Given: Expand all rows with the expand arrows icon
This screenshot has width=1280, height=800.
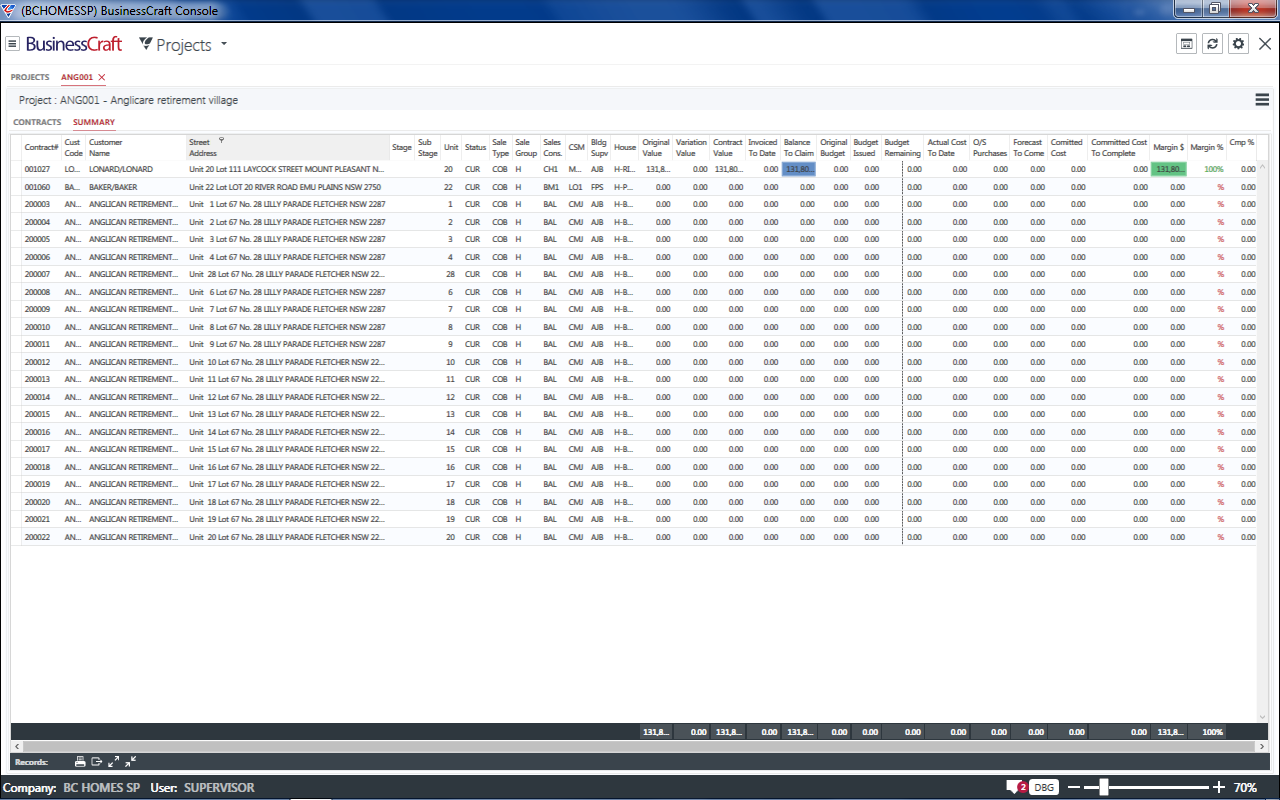Looking at the screenshot, I should [x=114, y=762].
